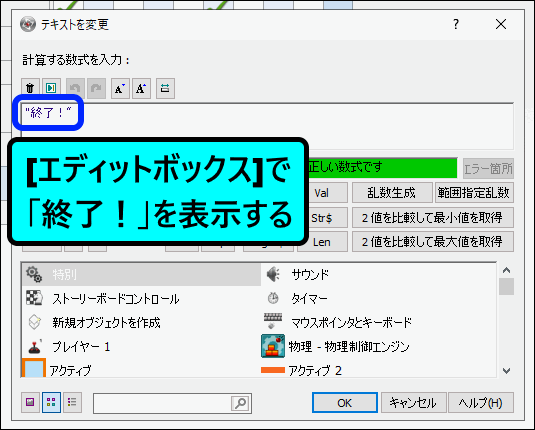Click the trash can clear expression icon

[x=30, y=88]
